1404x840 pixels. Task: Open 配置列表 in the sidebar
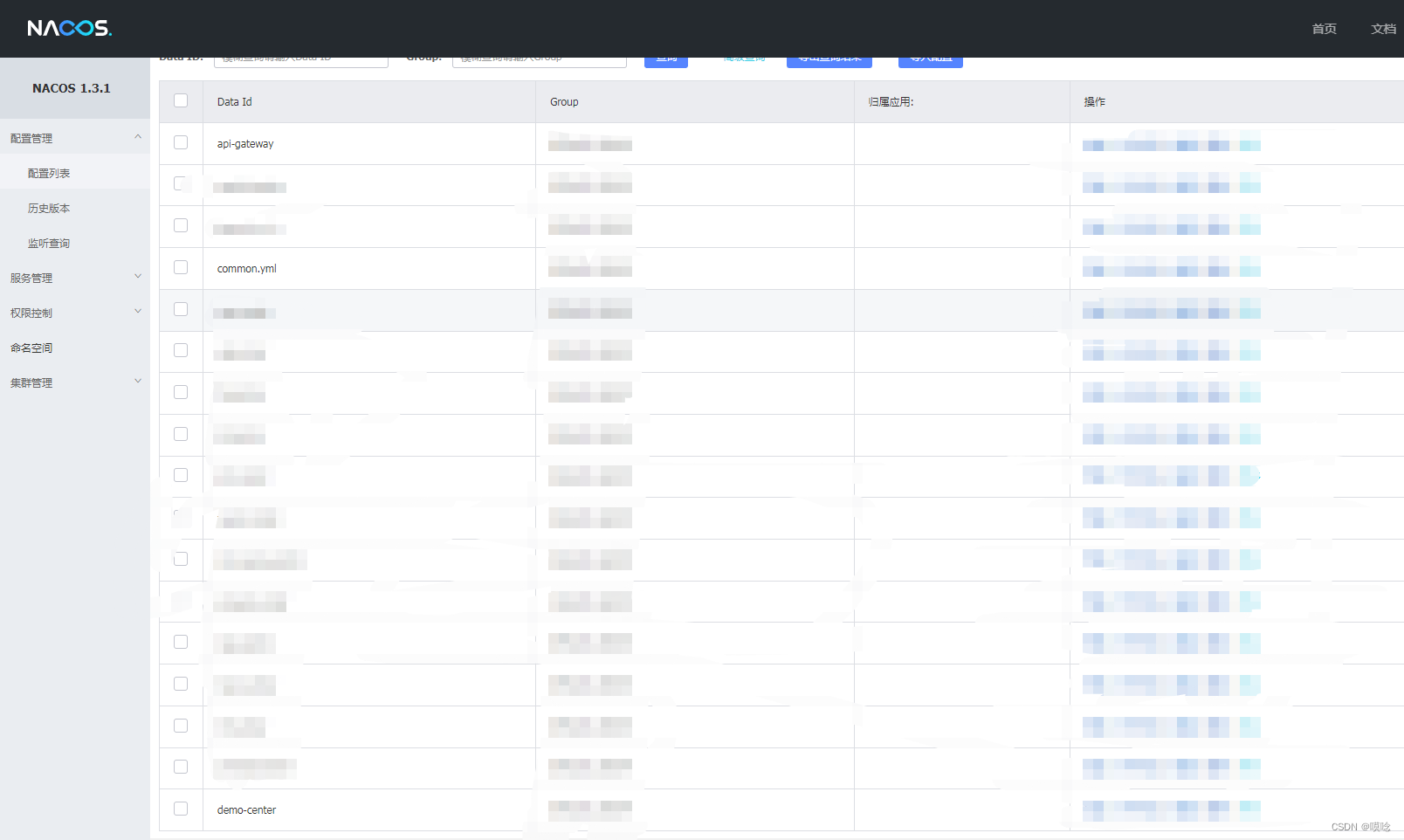(49, 173)
